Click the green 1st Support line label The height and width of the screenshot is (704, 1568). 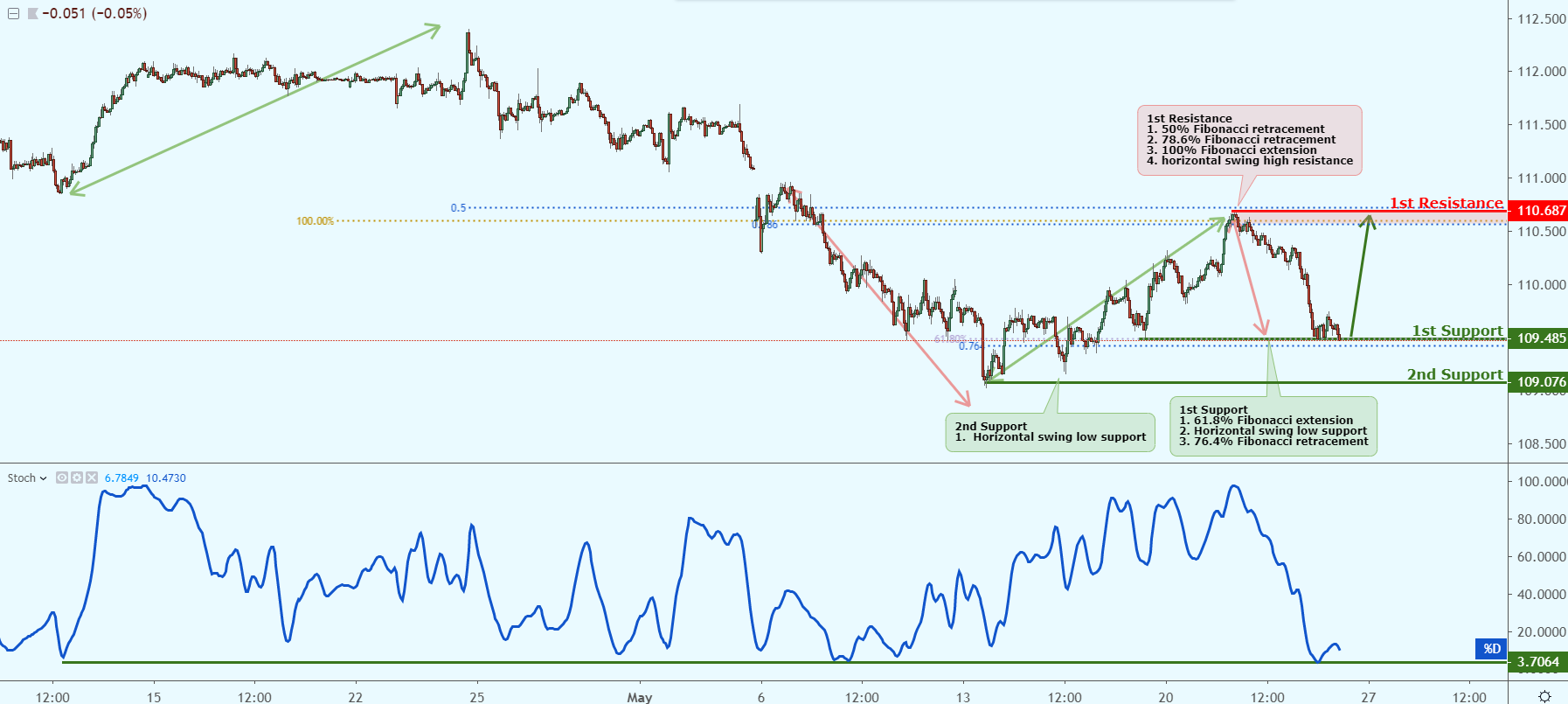click(x=1458, y=331)
